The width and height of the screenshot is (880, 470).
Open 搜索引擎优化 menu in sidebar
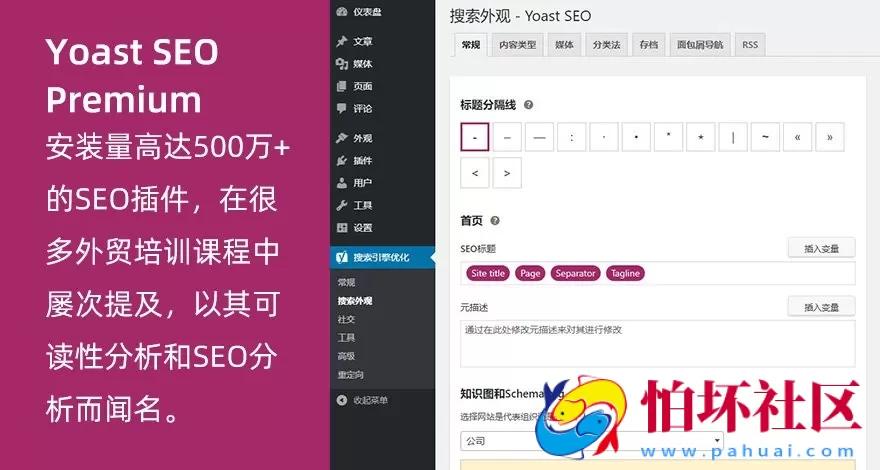pyautogui.click(x=382, y=257)
